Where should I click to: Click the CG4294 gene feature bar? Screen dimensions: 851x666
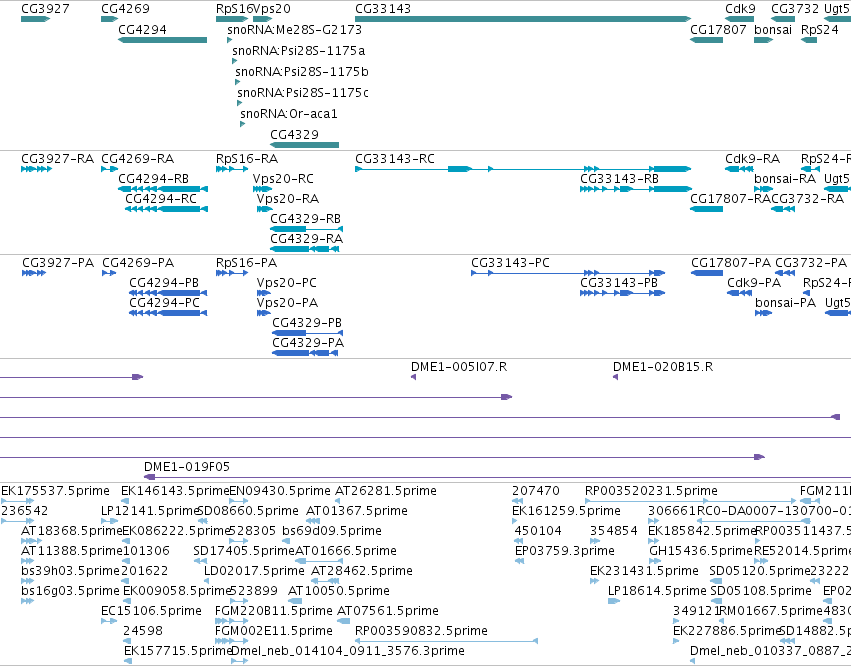pos(162,40)
